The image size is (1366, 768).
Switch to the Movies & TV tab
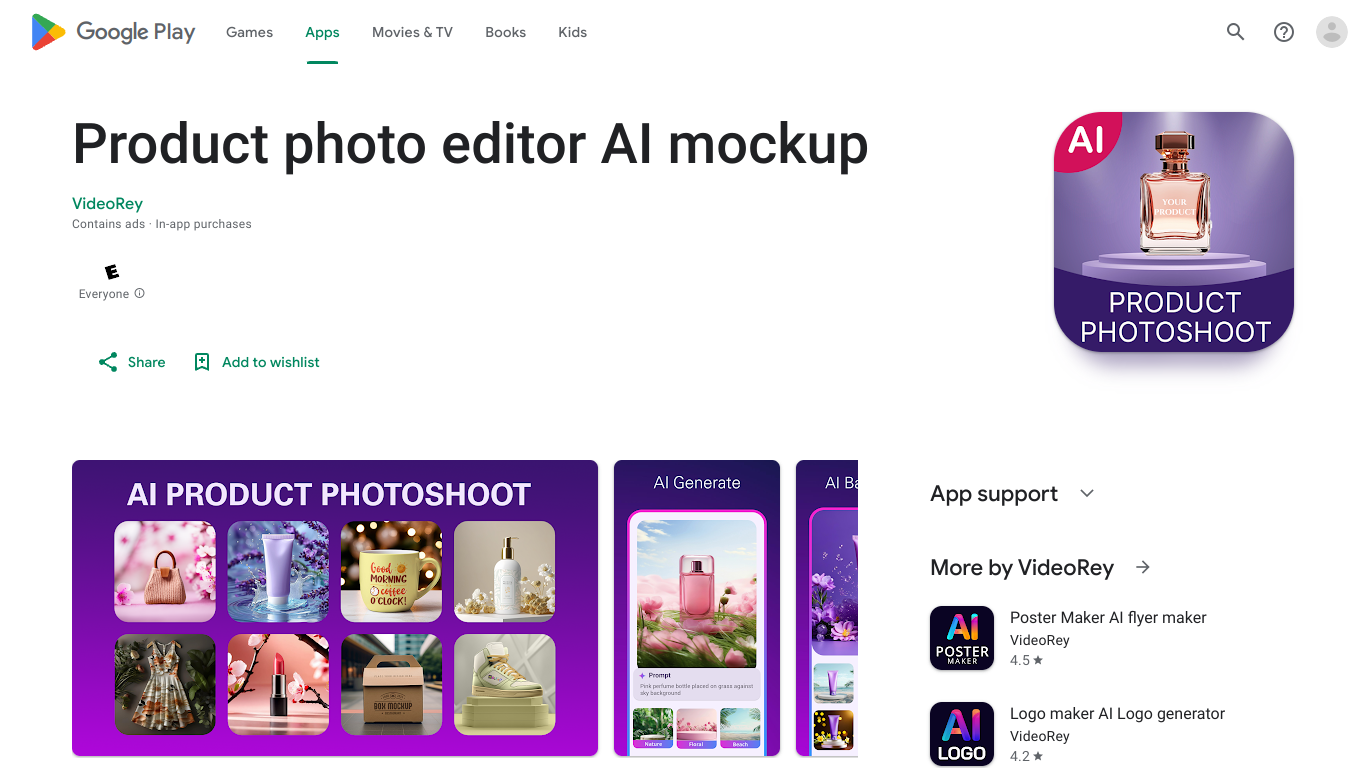[412, 32]
